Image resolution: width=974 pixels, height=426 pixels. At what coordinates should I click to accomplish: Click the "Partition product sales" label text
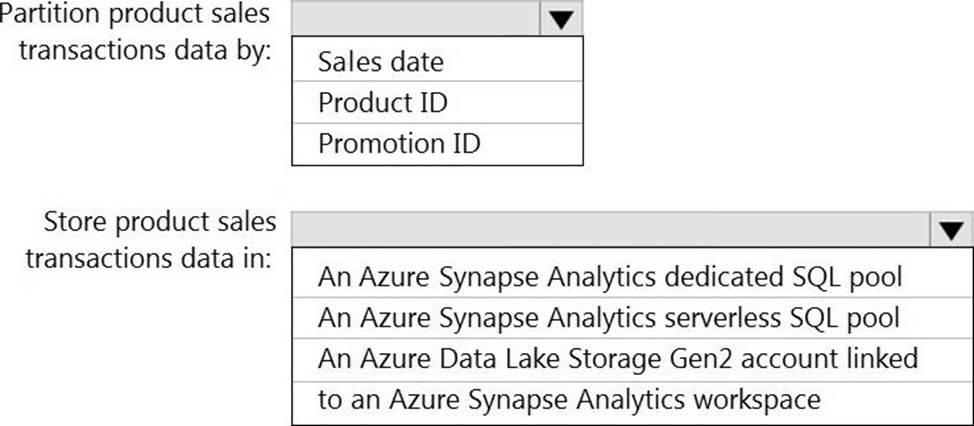[x=136, y=15]
